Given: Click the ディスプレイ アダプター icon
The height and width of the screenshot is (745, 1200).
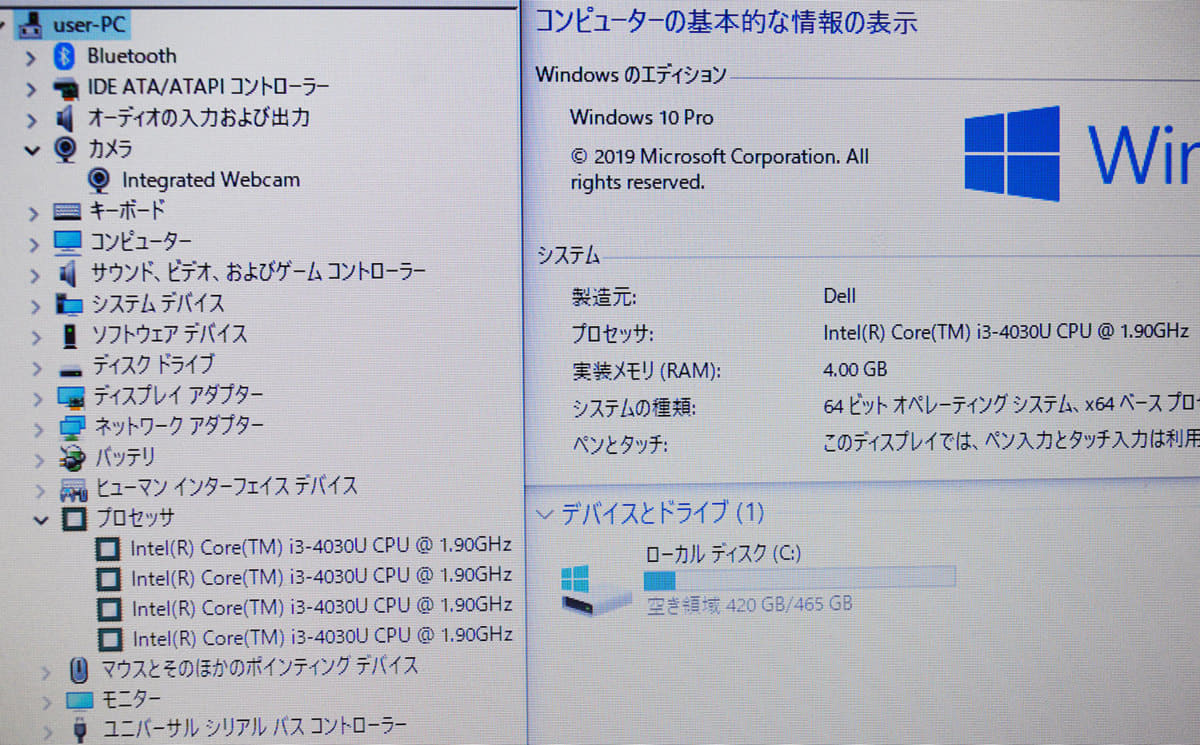Looking at the screenshot, I should [72, 396].
